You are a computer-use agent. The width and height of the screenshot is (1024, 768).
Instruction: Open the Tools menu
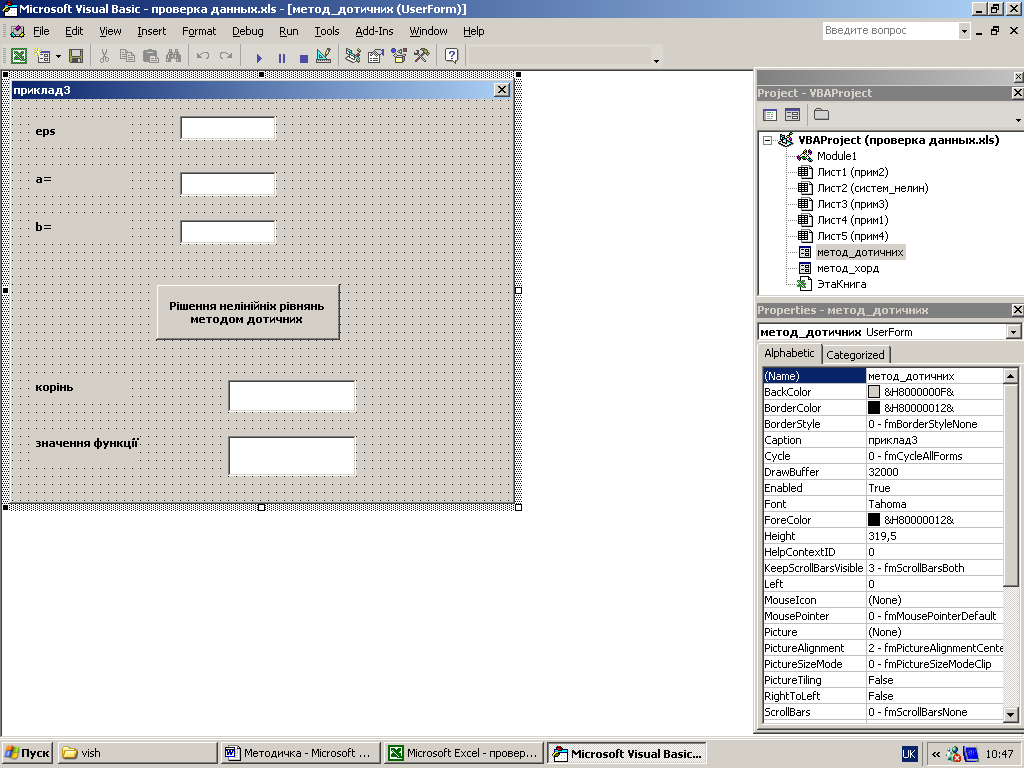coord(327,31)
